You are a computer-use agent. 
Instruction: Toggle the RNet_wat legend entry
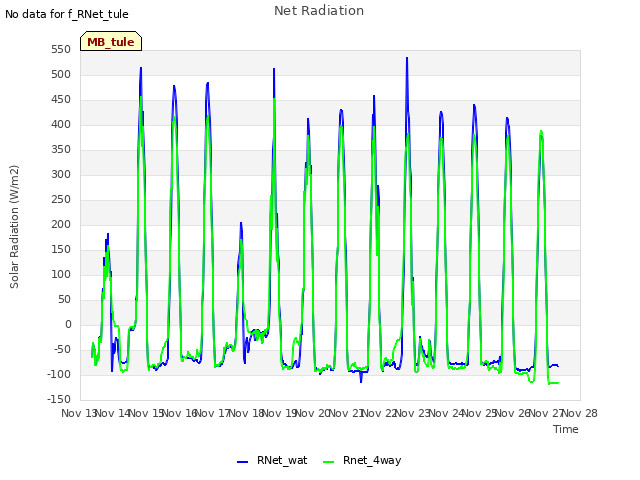(272, 460)
